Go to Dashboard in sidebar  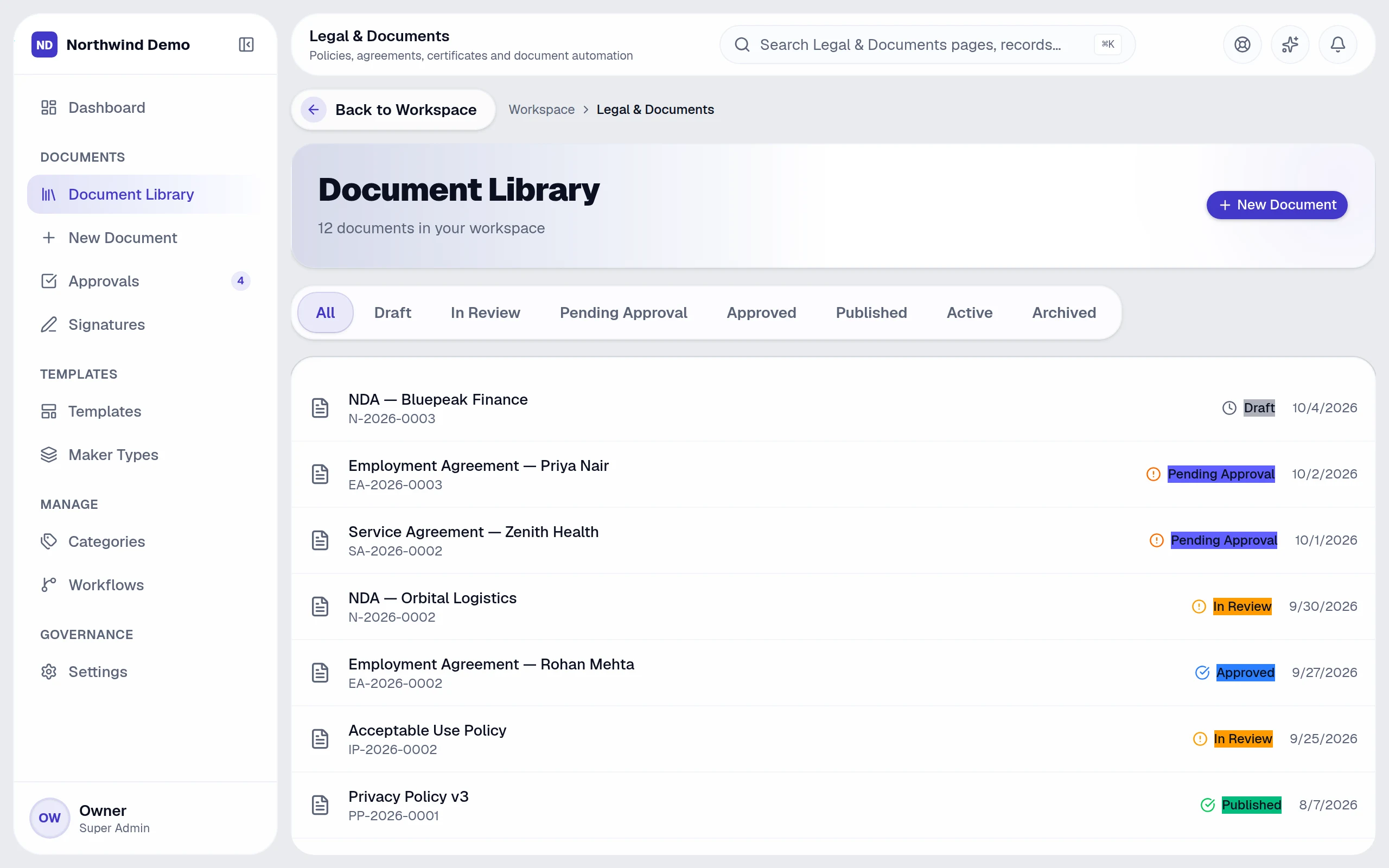pyautogui.click(x=145, y=107)
